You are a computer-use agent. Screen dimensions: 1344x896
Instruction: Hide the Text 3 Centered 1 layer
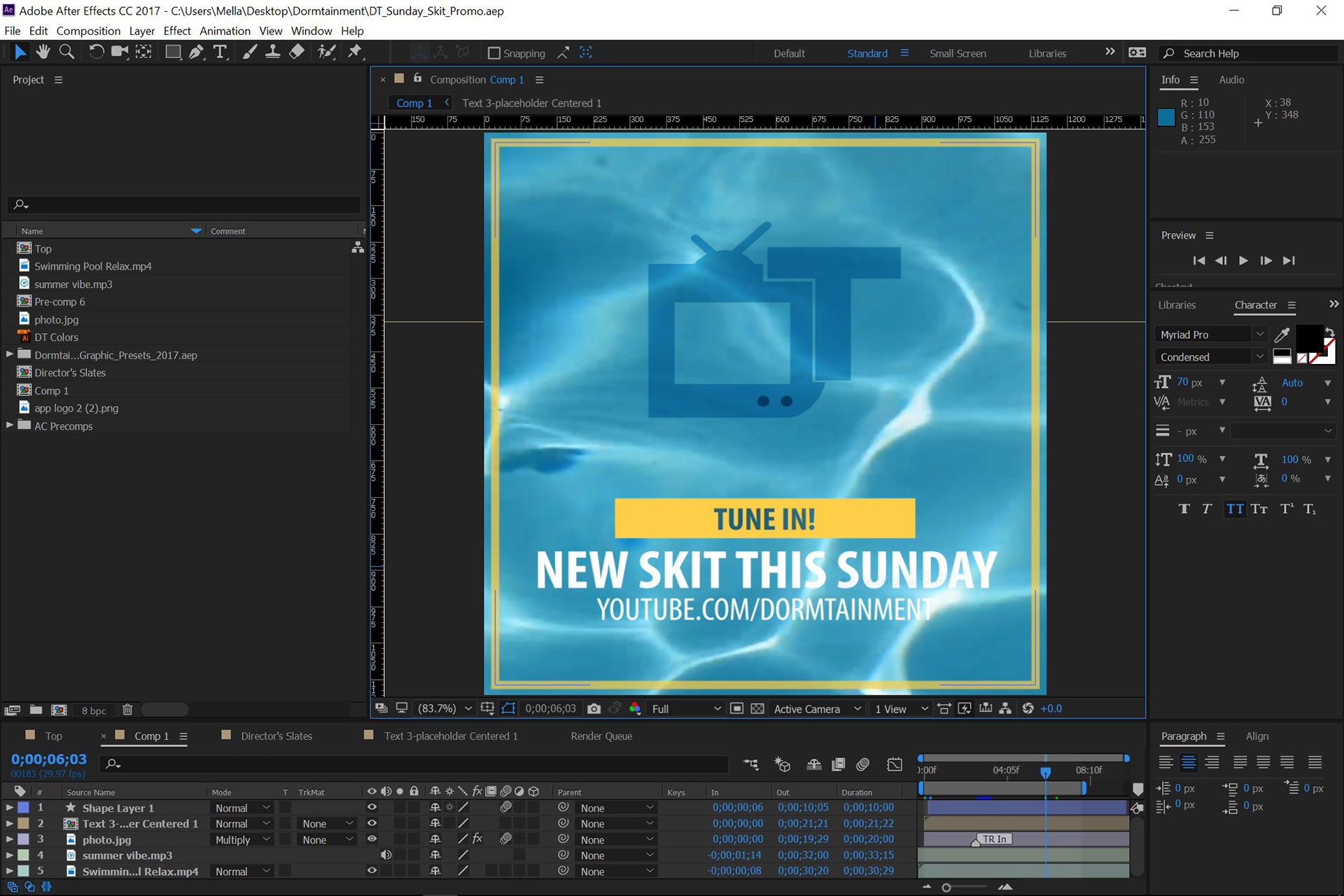(372, 823)
